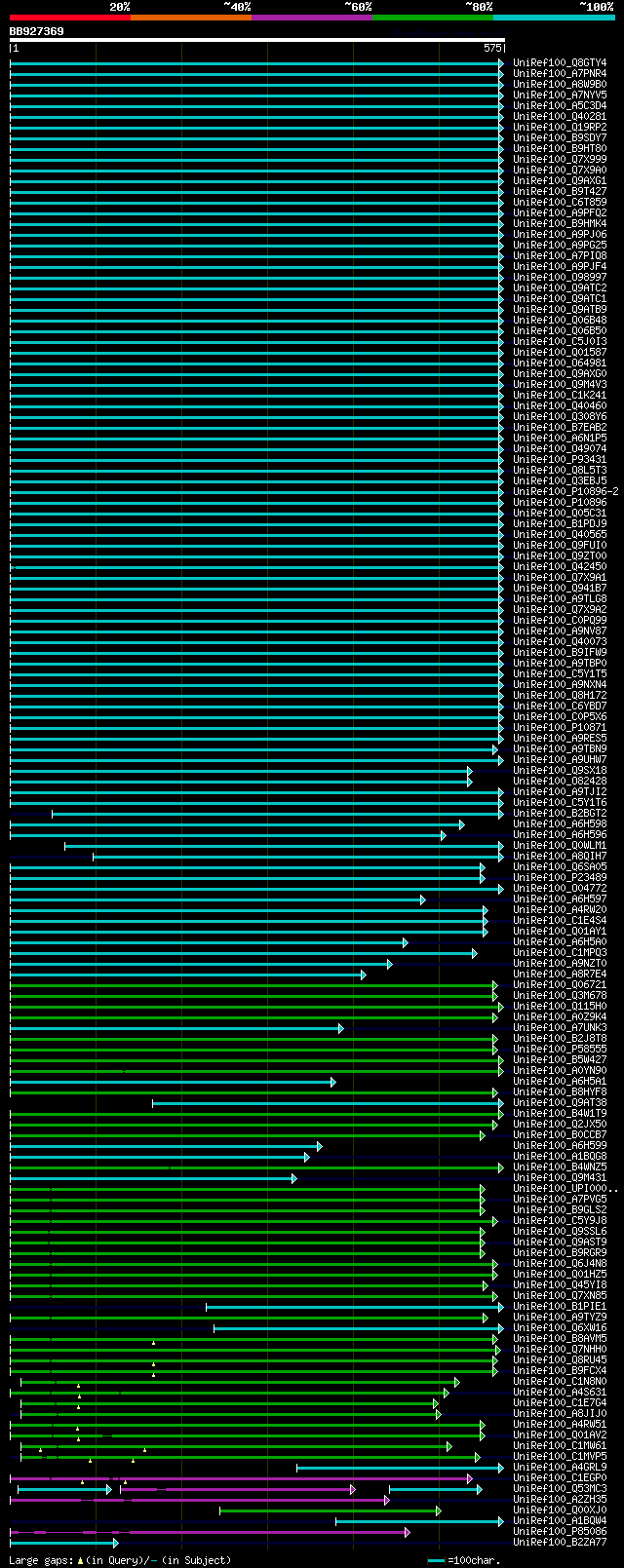
Task: Select the label UniRef100_B4WNZ5
Action: pyautogui.click(x=560, y=1167)
